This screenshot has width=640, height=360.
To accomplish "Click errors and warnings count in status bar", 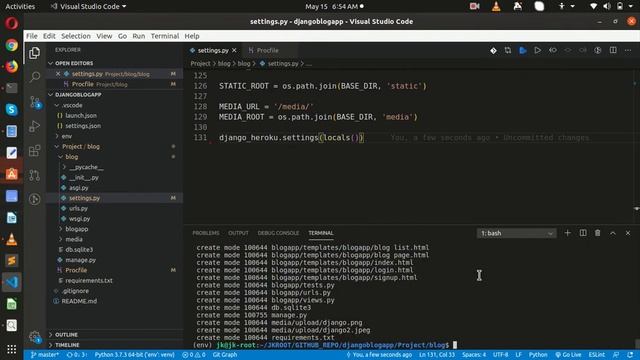I will (x=194, y=355).
